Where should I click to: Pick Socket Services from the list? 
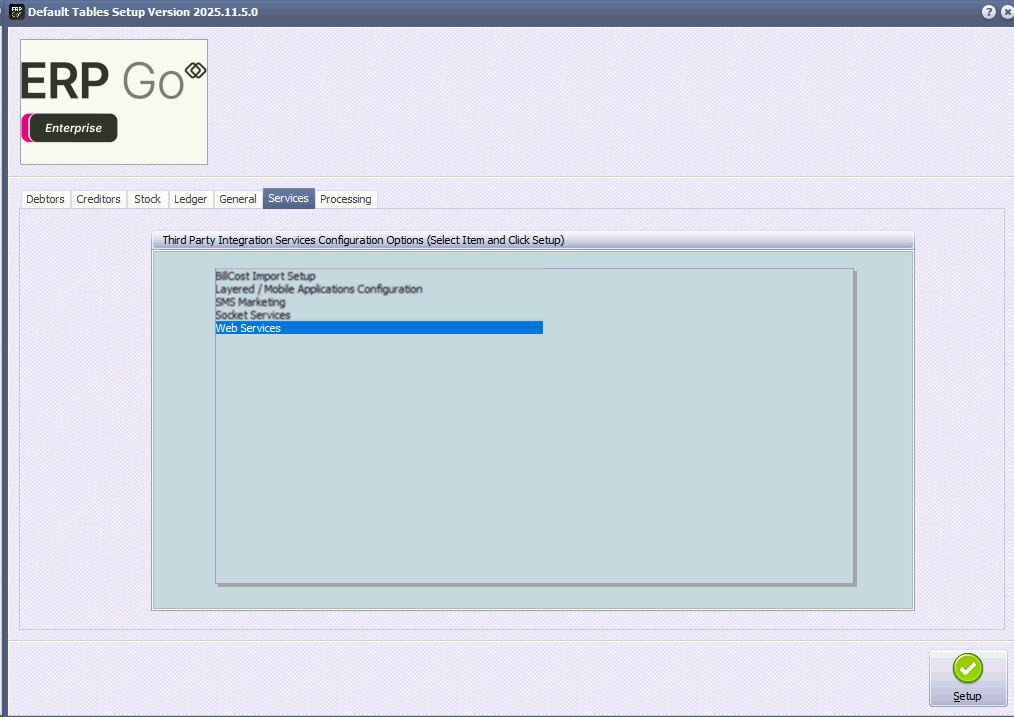(252, 315)
